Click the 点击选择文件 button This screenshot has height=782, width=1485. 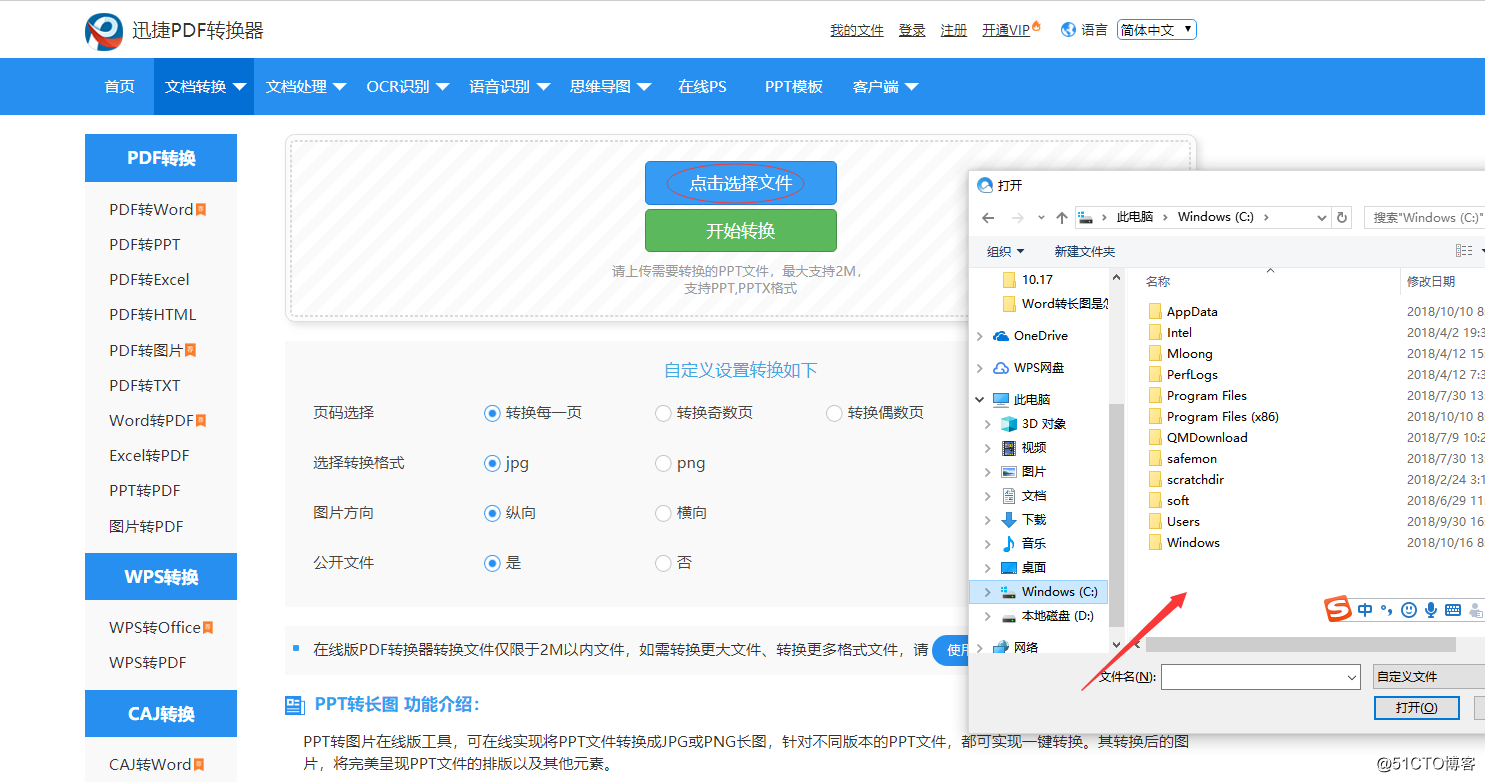[740, 183]
